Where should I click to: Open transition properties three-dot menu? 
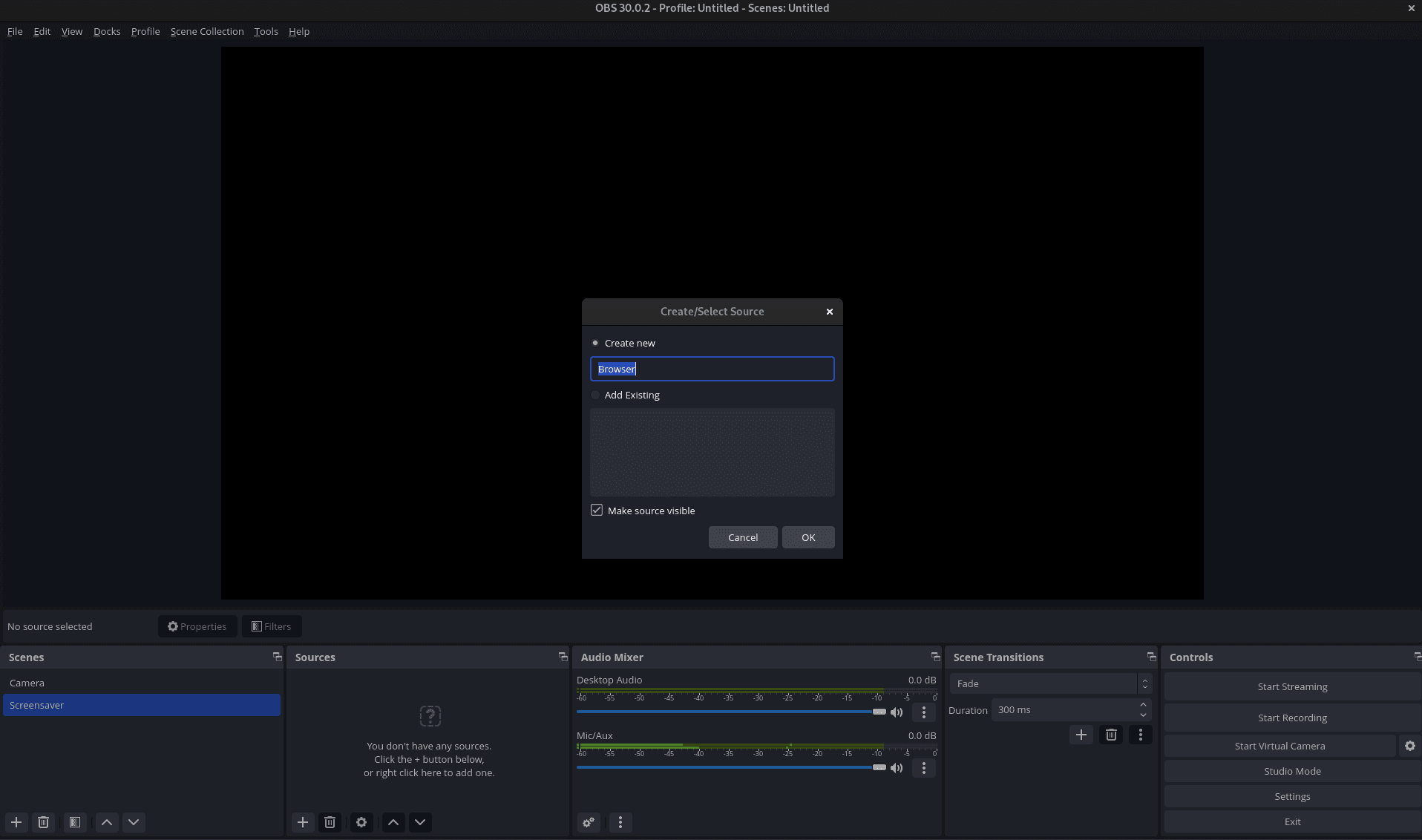coord(1141,735)
